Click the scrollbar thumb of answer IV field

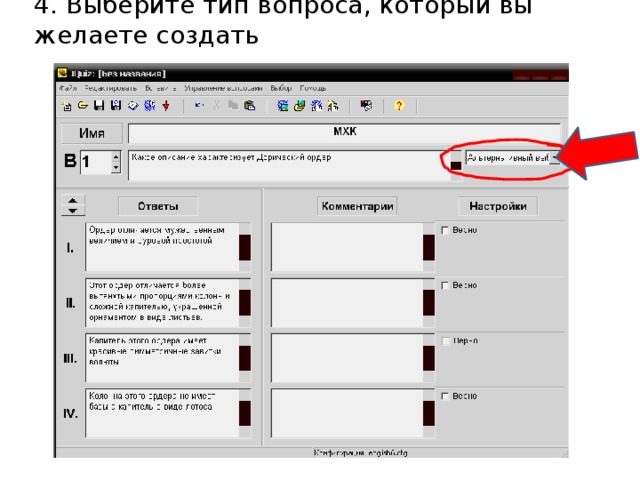pos(245,413)
